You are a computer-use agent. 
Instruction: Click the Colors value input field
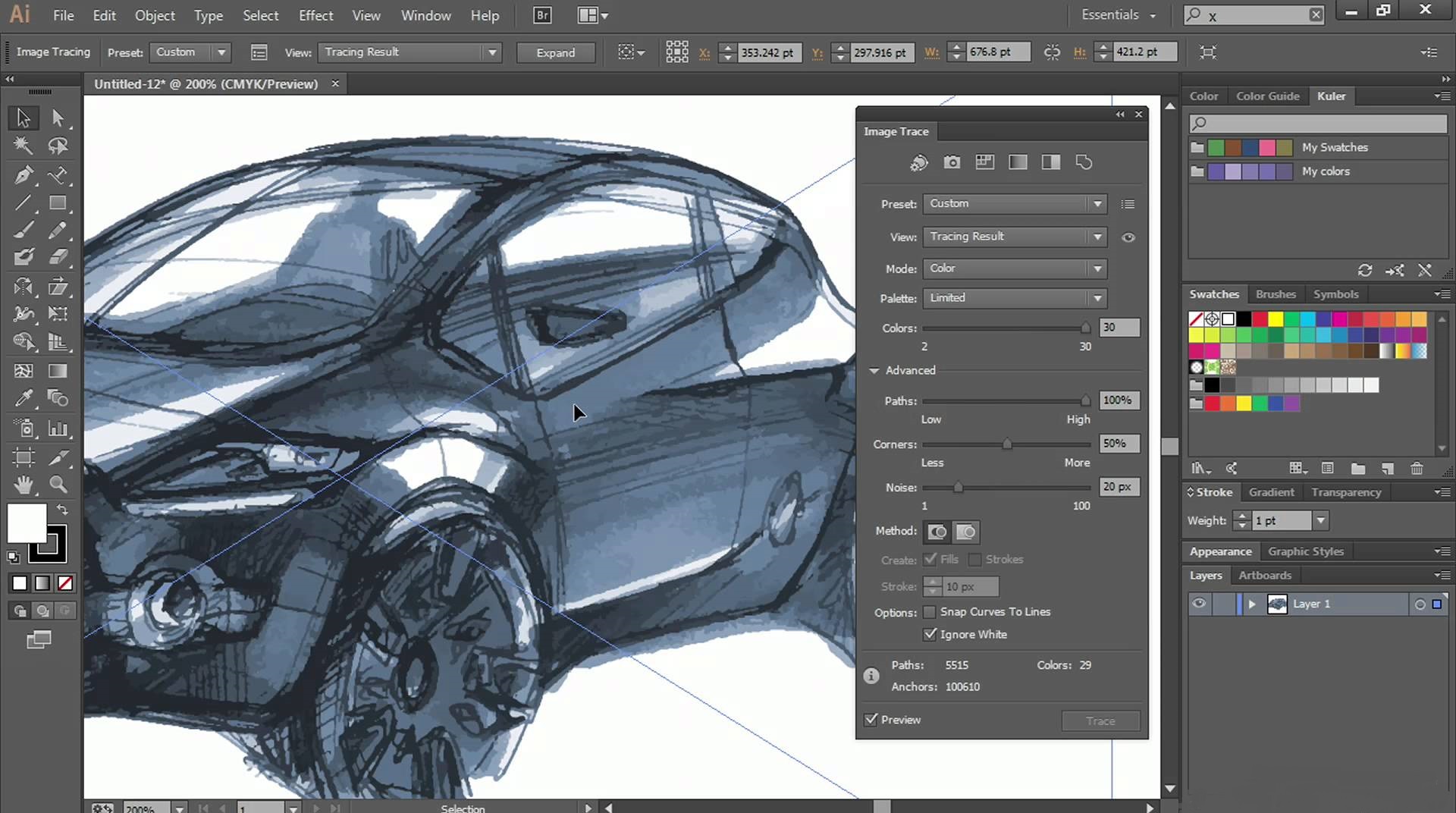pyautogui.click(x=1119, y=328)
